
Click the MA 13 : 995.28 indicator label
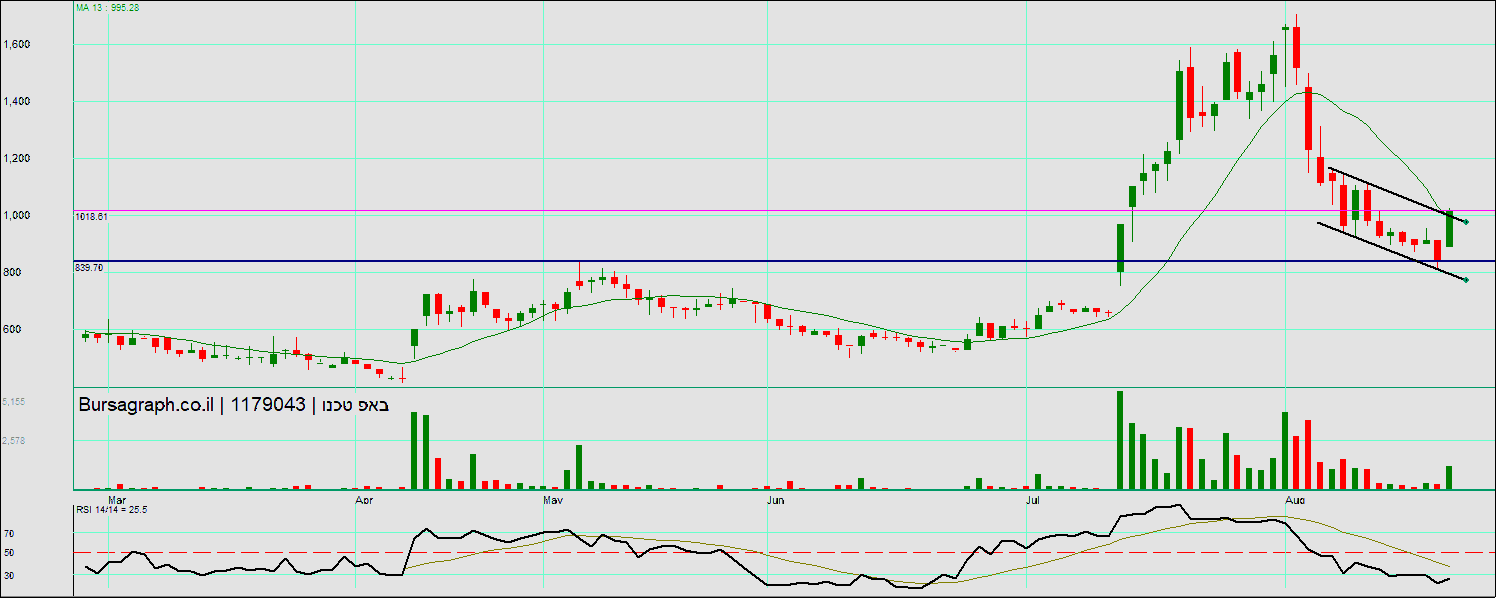click(110, 6)
